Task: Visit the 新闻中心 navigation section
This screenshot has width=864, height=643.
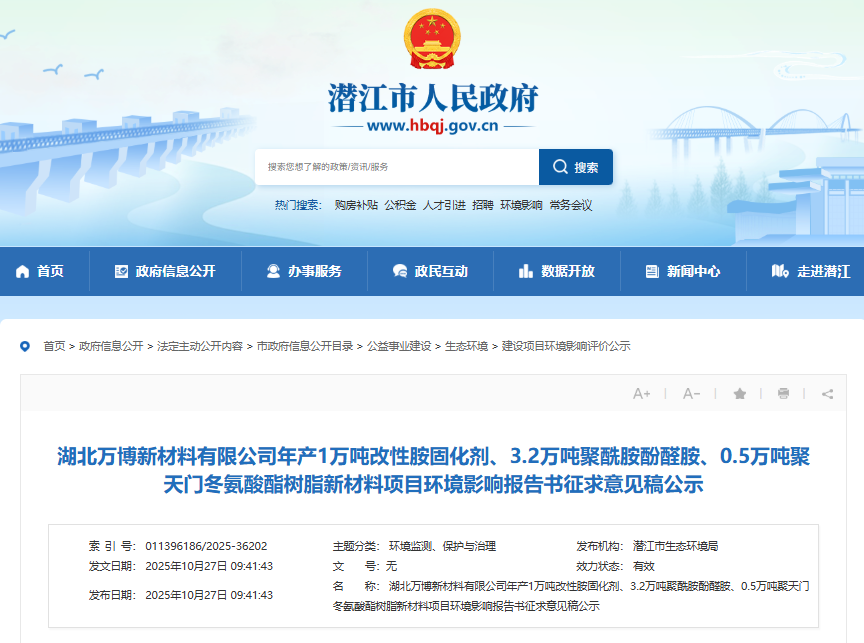Action: [x=683, y=271]
